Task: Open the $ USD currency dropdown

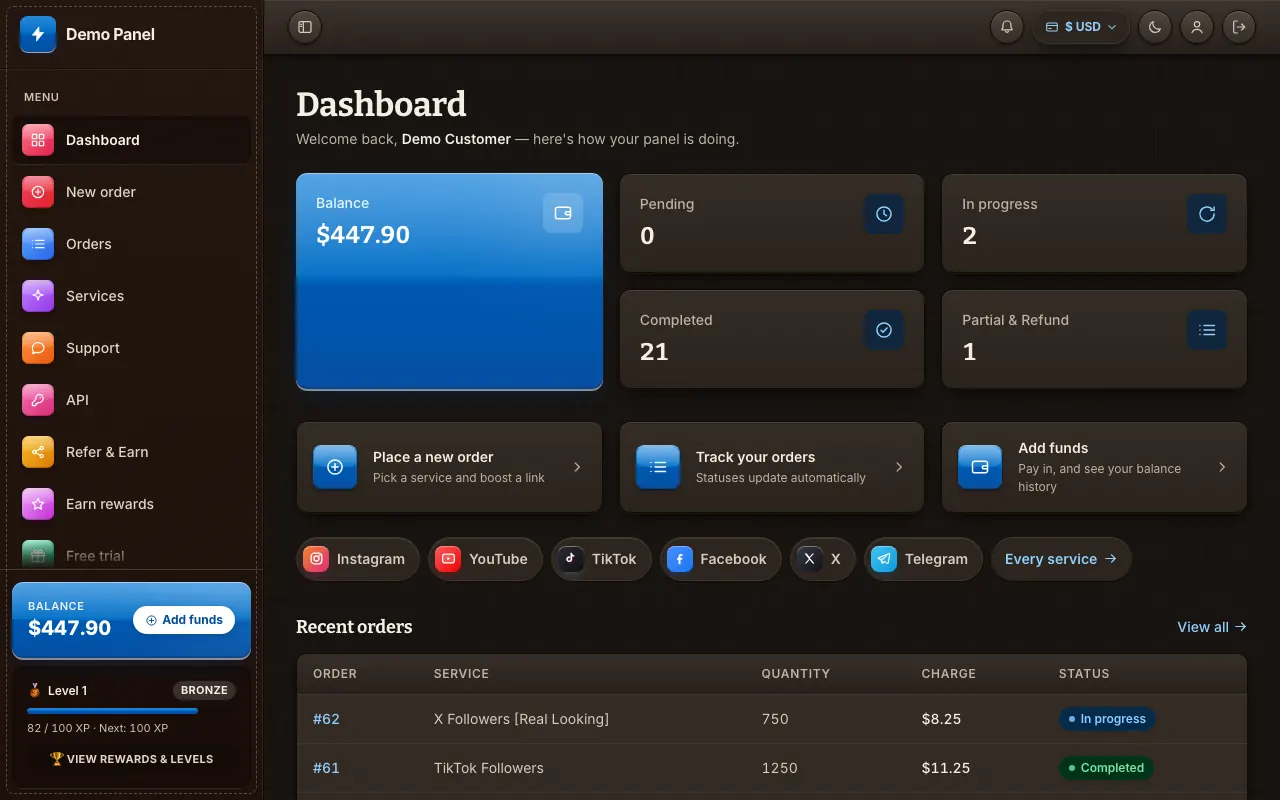Action: [x=1081, y=27]
